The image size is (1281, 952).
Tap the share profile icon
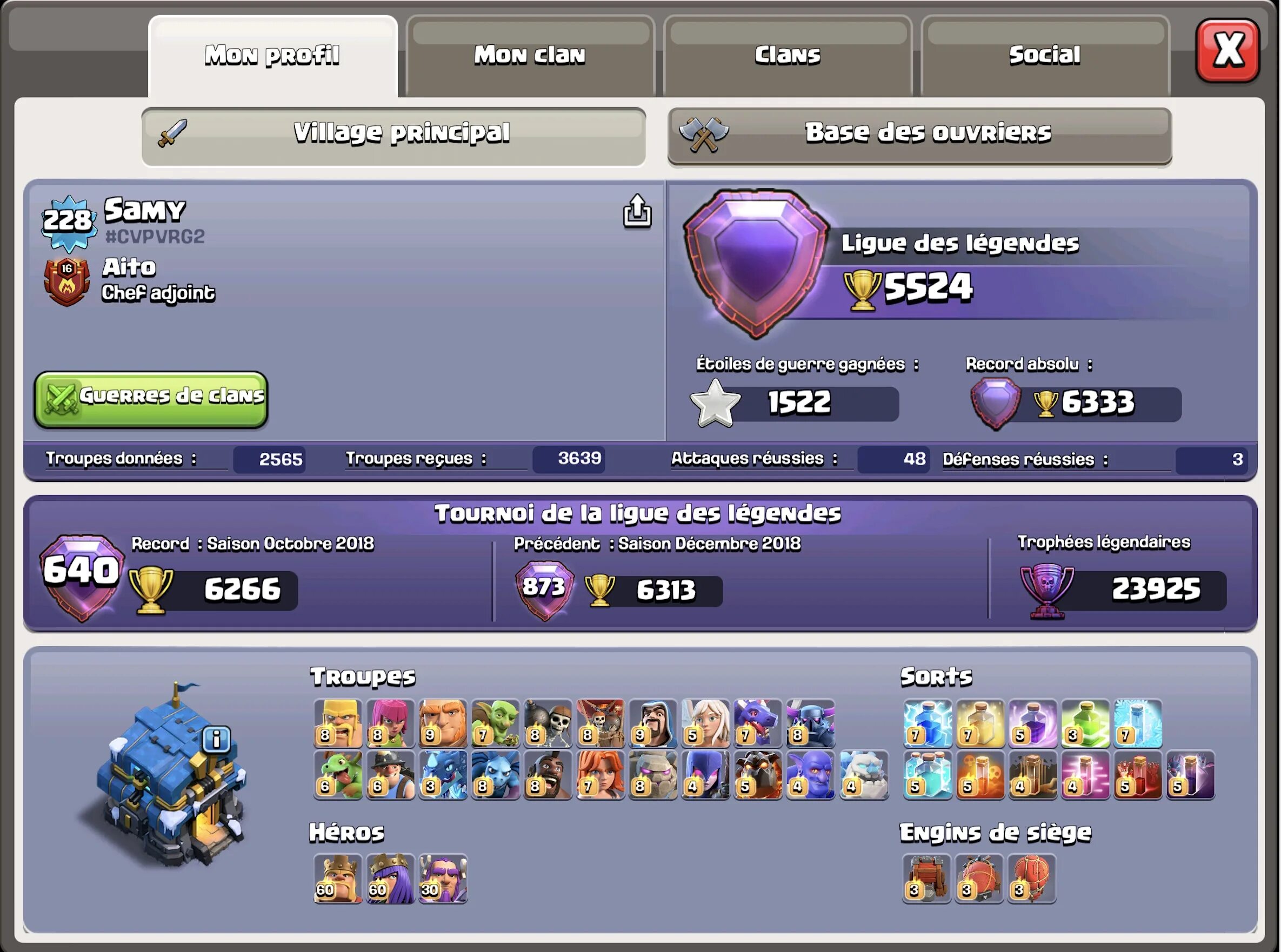pos(637,211)
